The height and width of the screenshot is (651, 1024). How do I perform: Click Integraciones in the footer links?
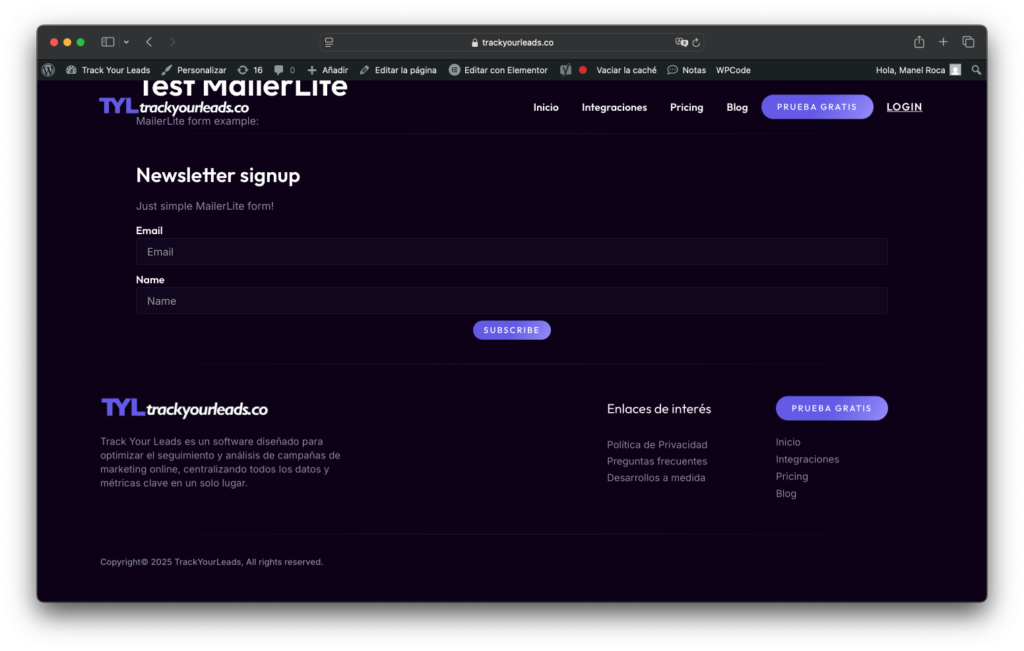point(807,459)
